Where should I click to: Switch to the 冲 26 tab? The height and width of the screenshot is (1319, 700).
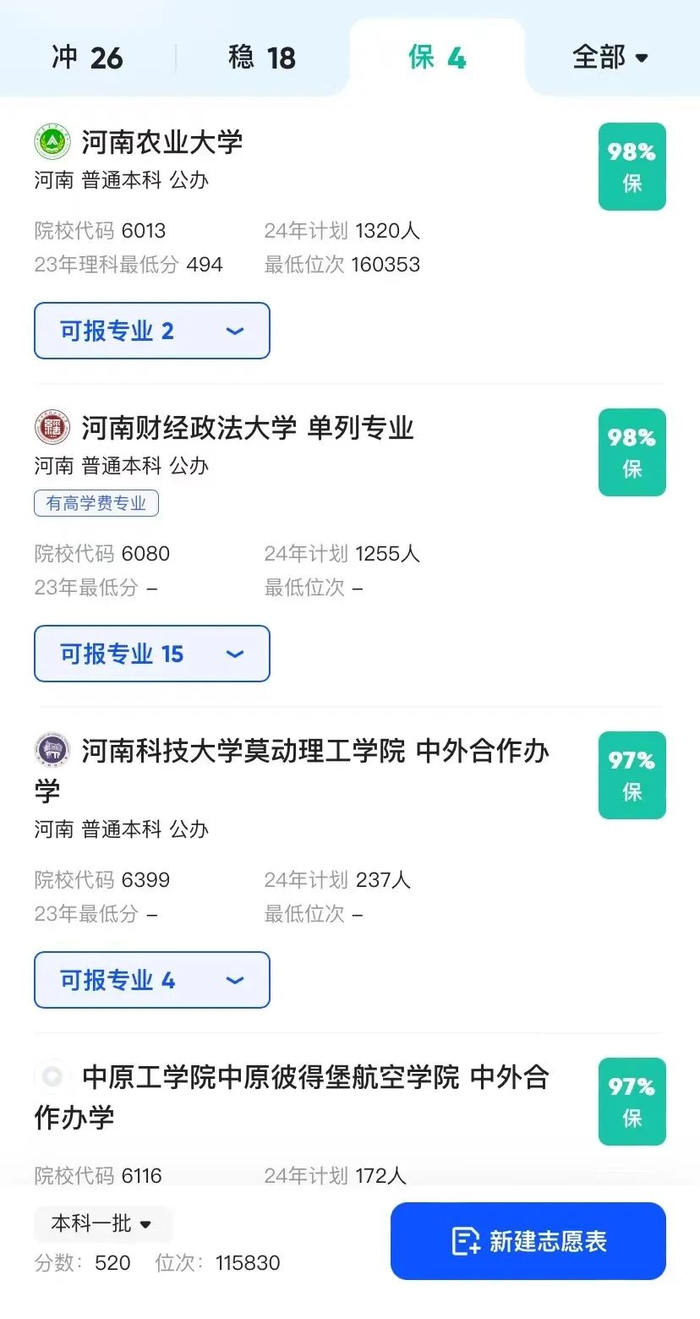(x=88, y=58)
